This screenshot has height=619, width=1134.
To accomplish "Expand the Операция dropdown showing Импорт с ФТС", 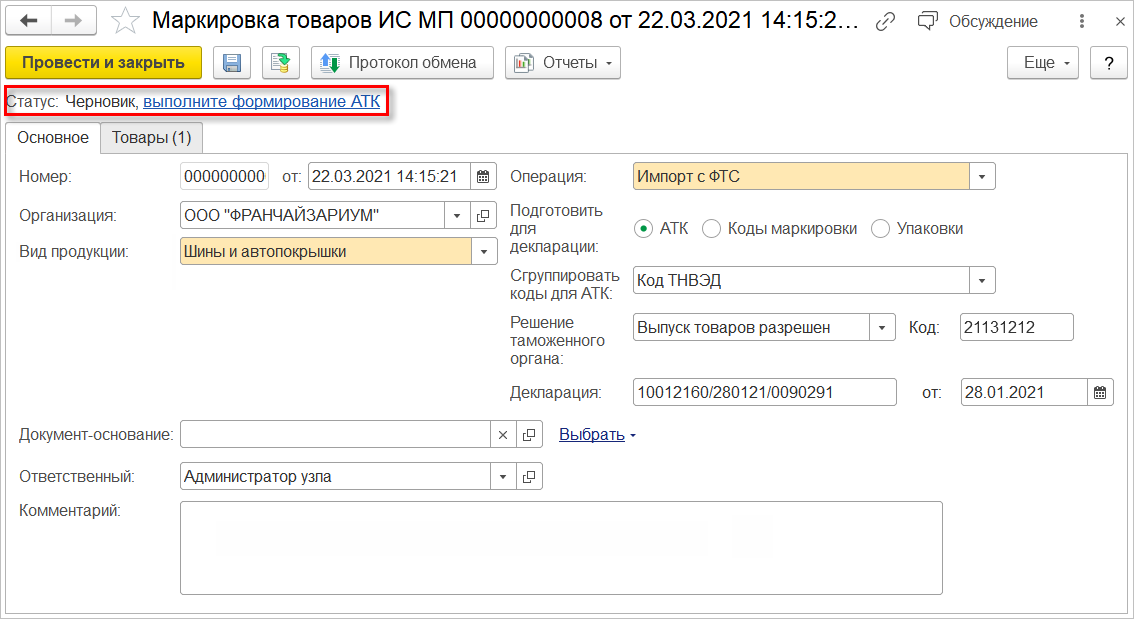I will [x=982, y=176].
